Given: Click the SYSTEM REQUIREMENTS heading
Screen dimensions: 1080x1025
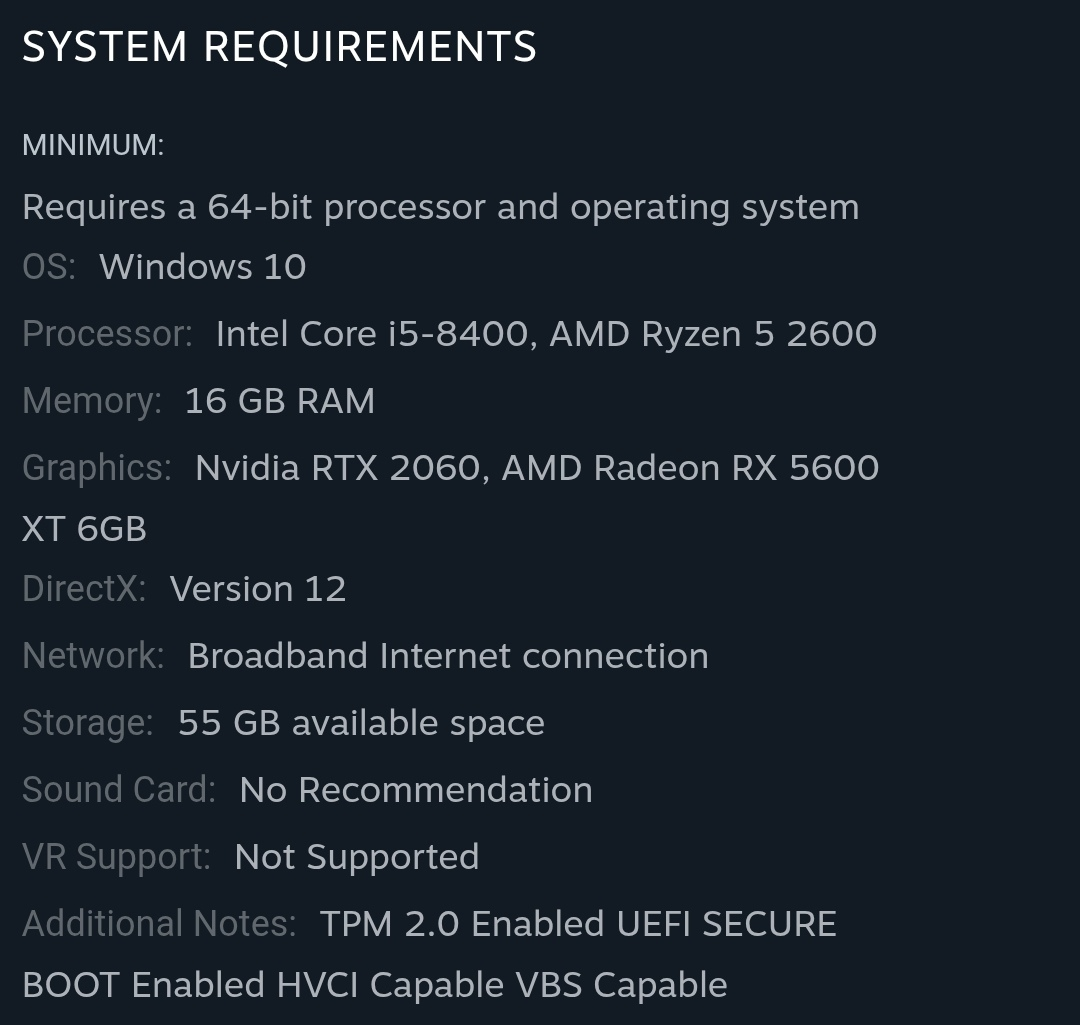Looking at the screenshot, I should 279,47.
